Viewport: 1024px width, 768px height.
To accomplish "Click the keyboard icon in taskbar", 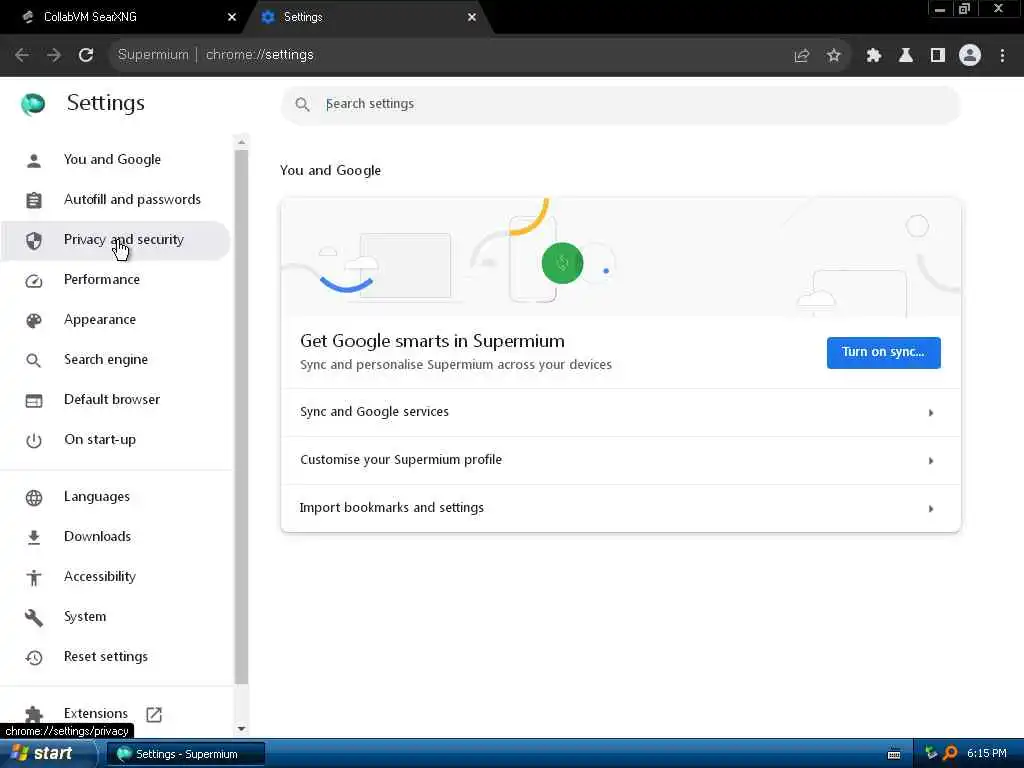I will 894,754.
